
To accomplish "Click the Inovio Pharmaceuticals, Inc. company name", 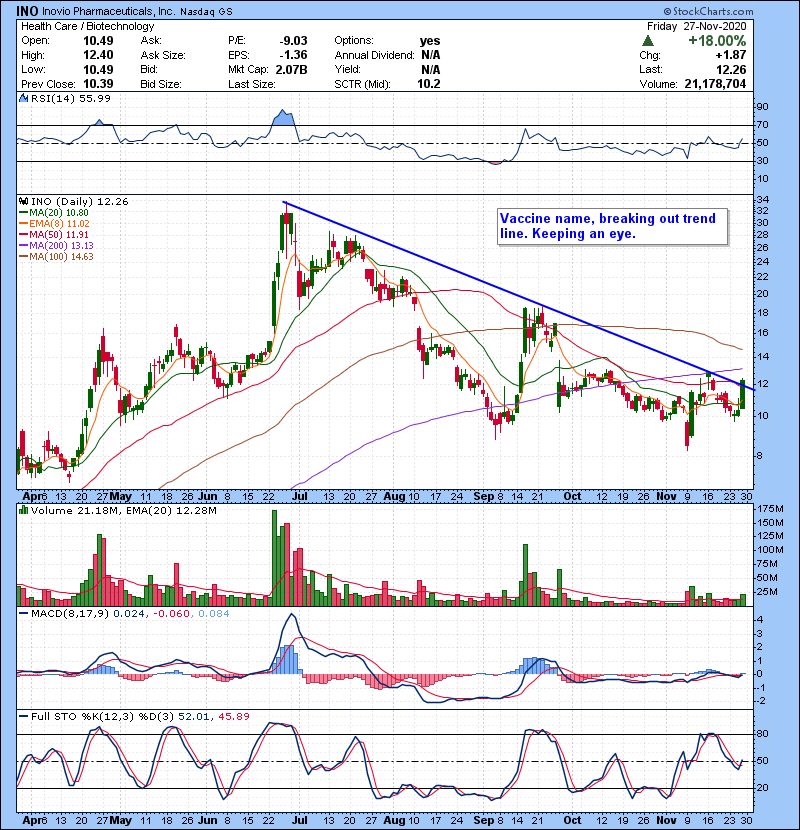I will tap(108, 11).
